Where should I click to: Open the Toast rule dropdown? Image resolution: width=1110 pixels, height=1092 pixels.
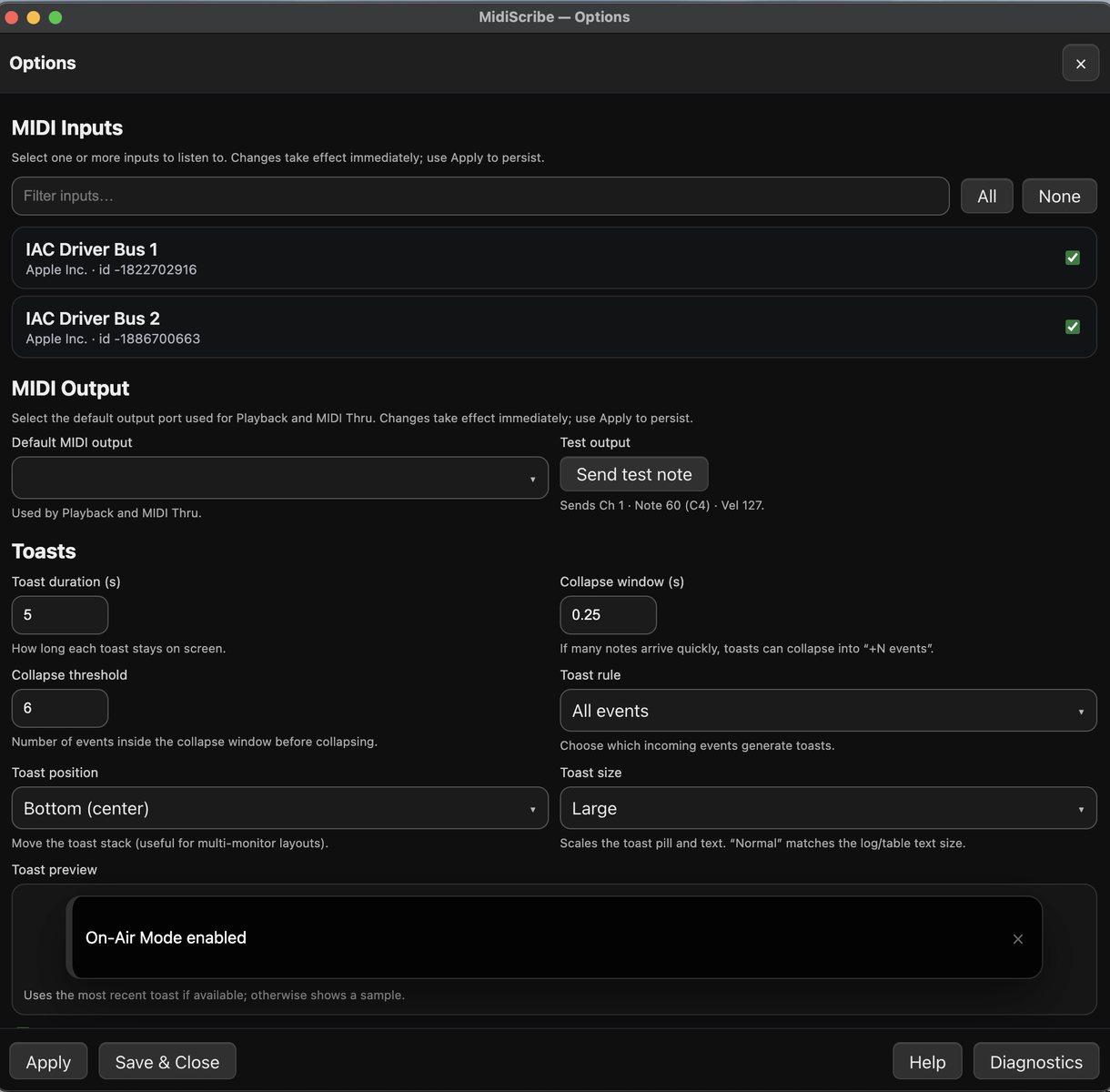pos(828,711)
